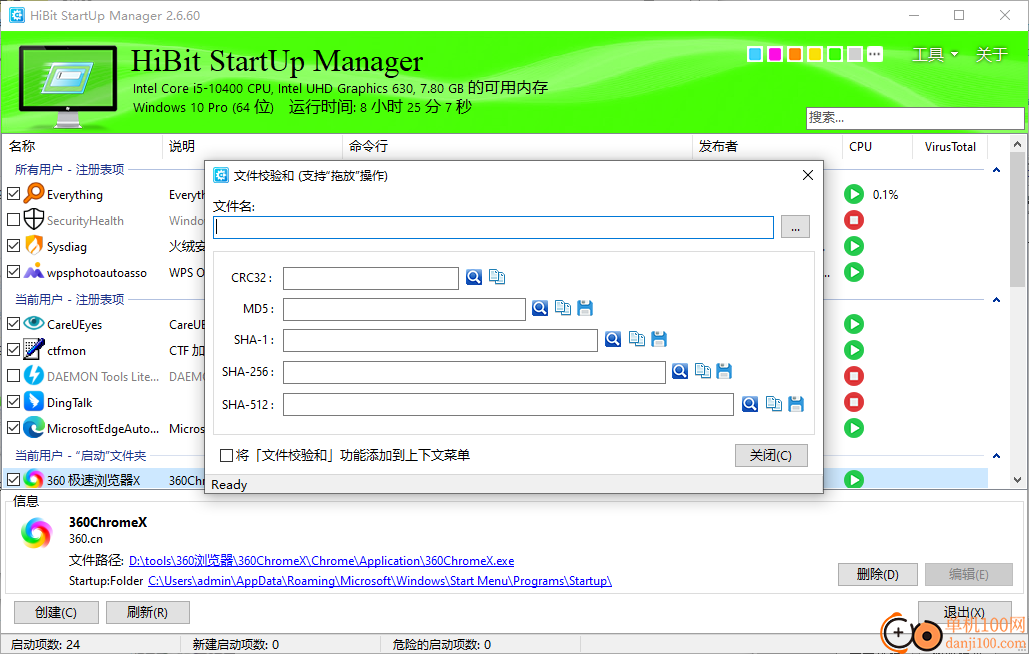1029x654 pixels.
Task: Click the red stopped icon for DAEMON Tools Lite
Action: pyautogui.click(x=854, y=376)
